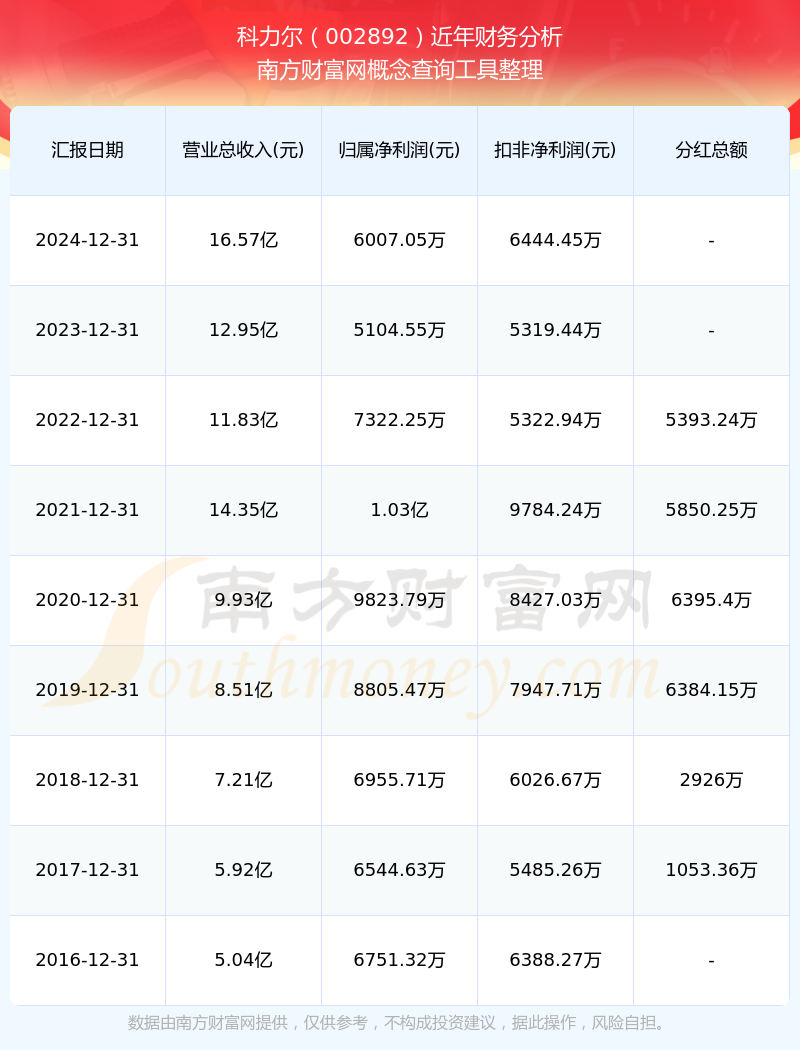800x1050 pixels.
Task: Click the 1.03亿 net profit cell
Action: click(399, 510)
